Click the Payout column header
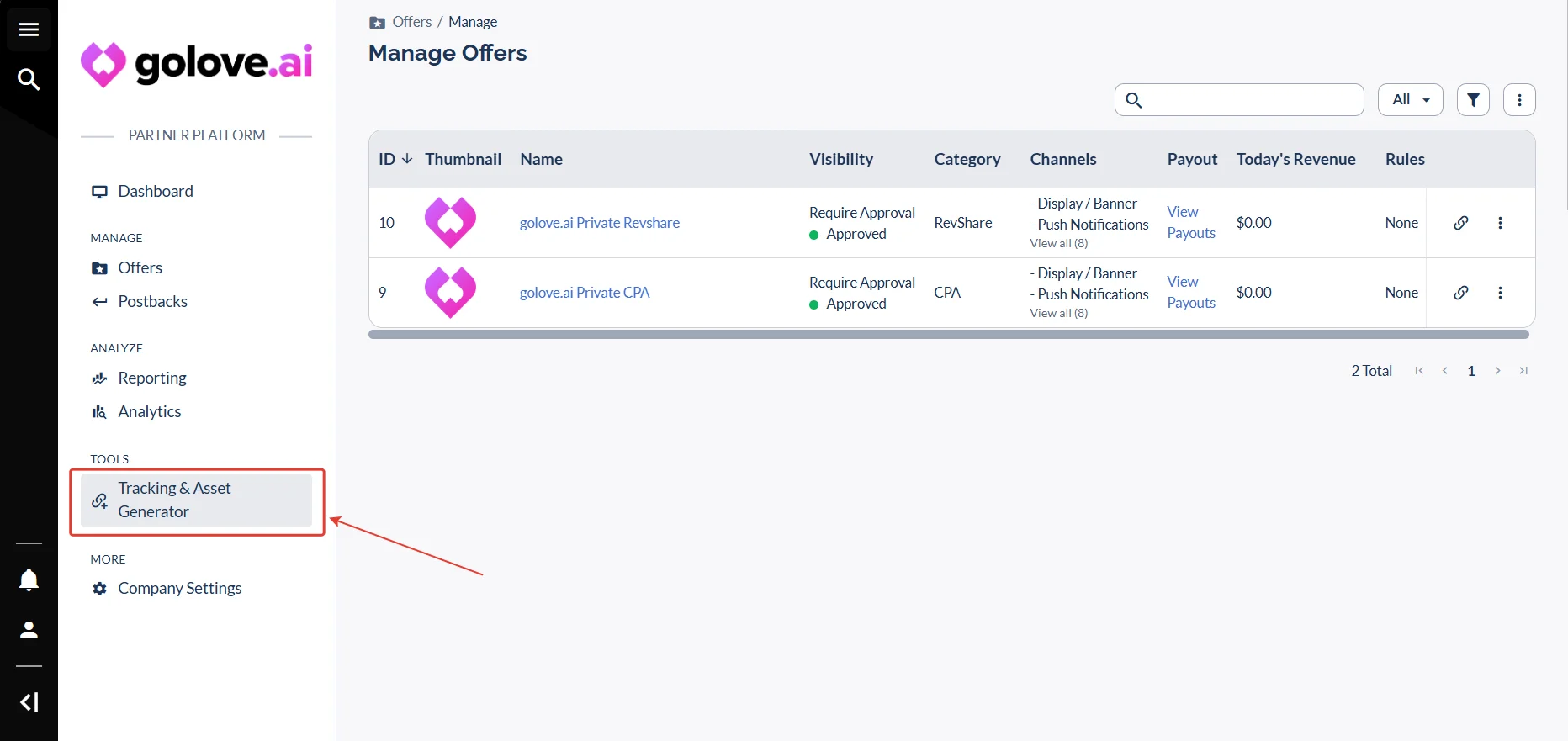 point(1192,160)
